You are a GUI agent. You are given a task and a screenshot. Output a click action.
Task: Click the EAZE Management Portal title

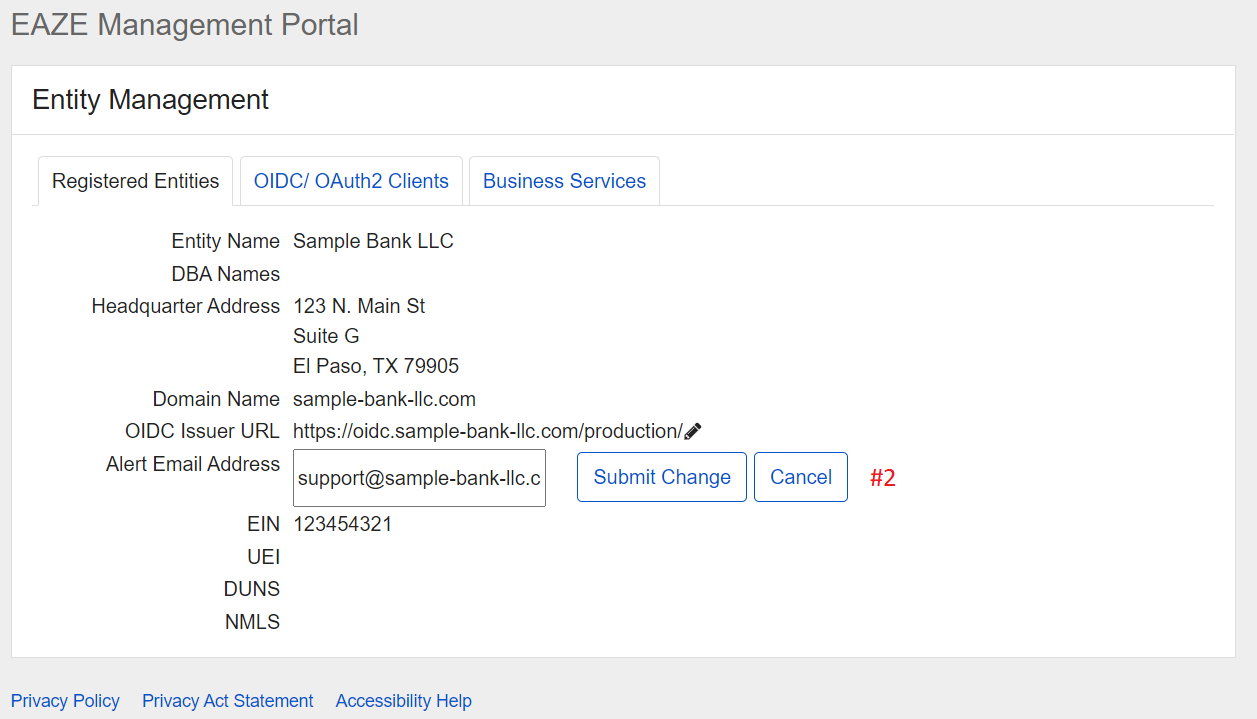(x=185, y=25)
